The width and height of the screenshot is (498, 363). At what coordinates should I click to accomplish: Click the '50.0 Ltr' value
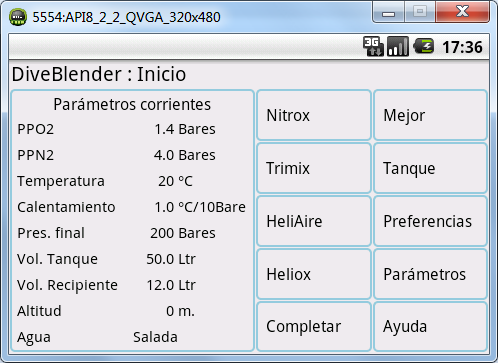[x=171, y=259]
